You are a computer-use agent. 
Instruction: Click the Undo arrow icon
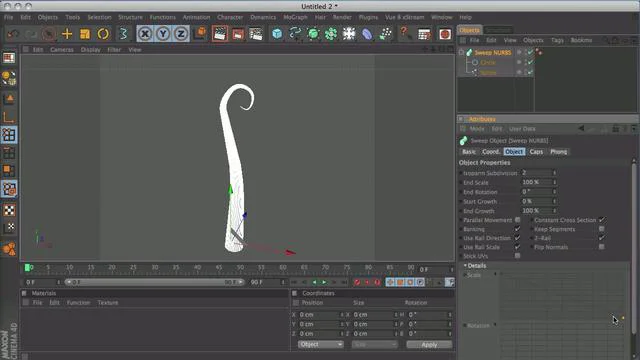point(13,34)
